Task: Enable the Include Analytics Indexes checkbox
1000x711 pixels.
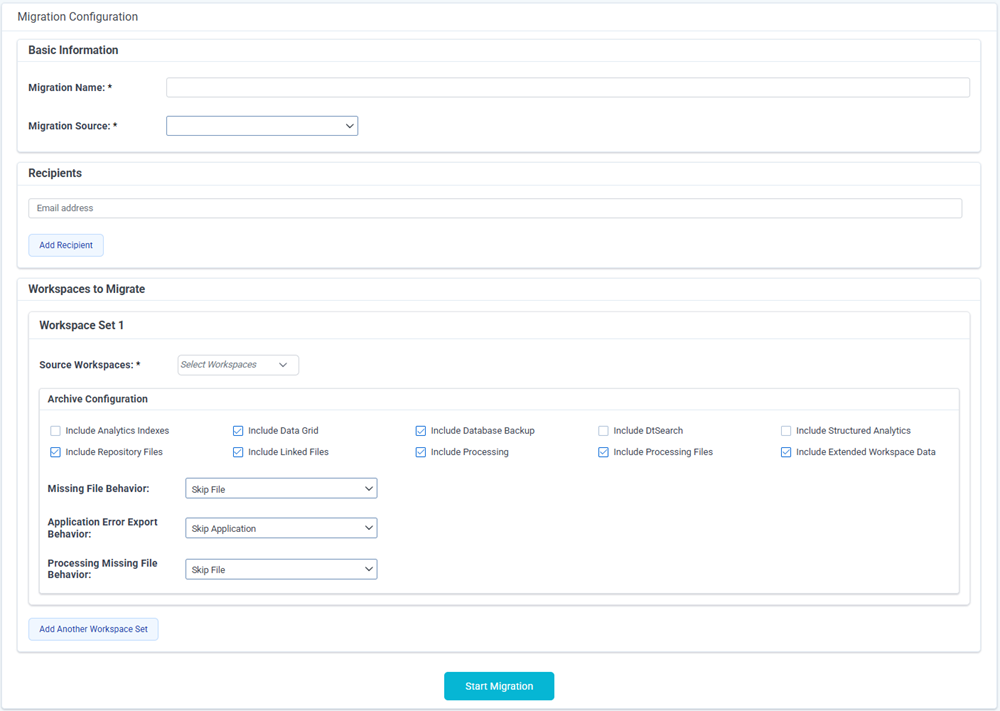Action: click(55, 430)
